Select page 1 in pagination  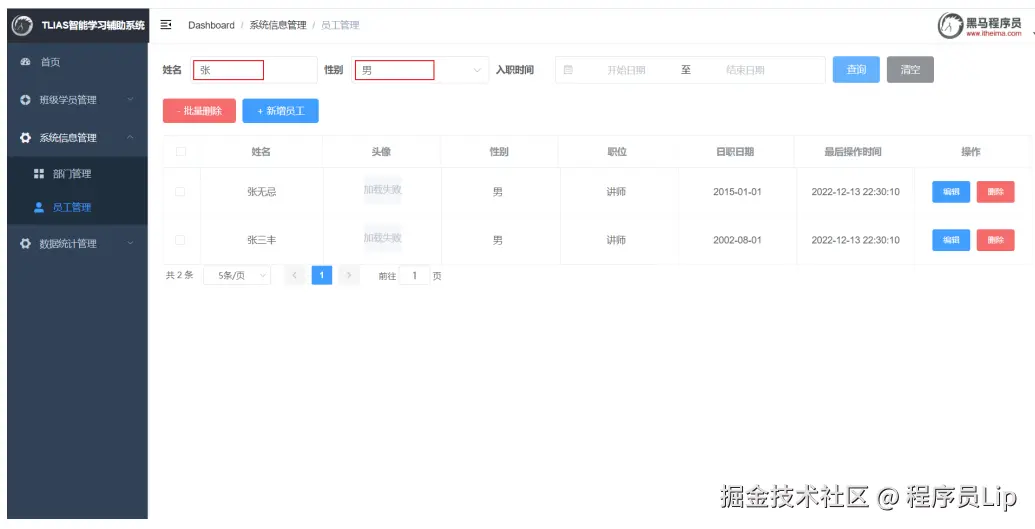(321, 275)
